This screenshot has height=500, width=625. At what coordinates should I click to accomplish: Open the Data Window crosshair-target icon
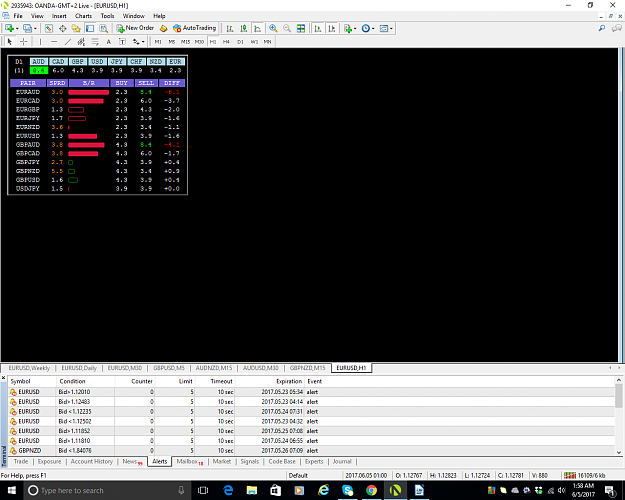[63, 28]
